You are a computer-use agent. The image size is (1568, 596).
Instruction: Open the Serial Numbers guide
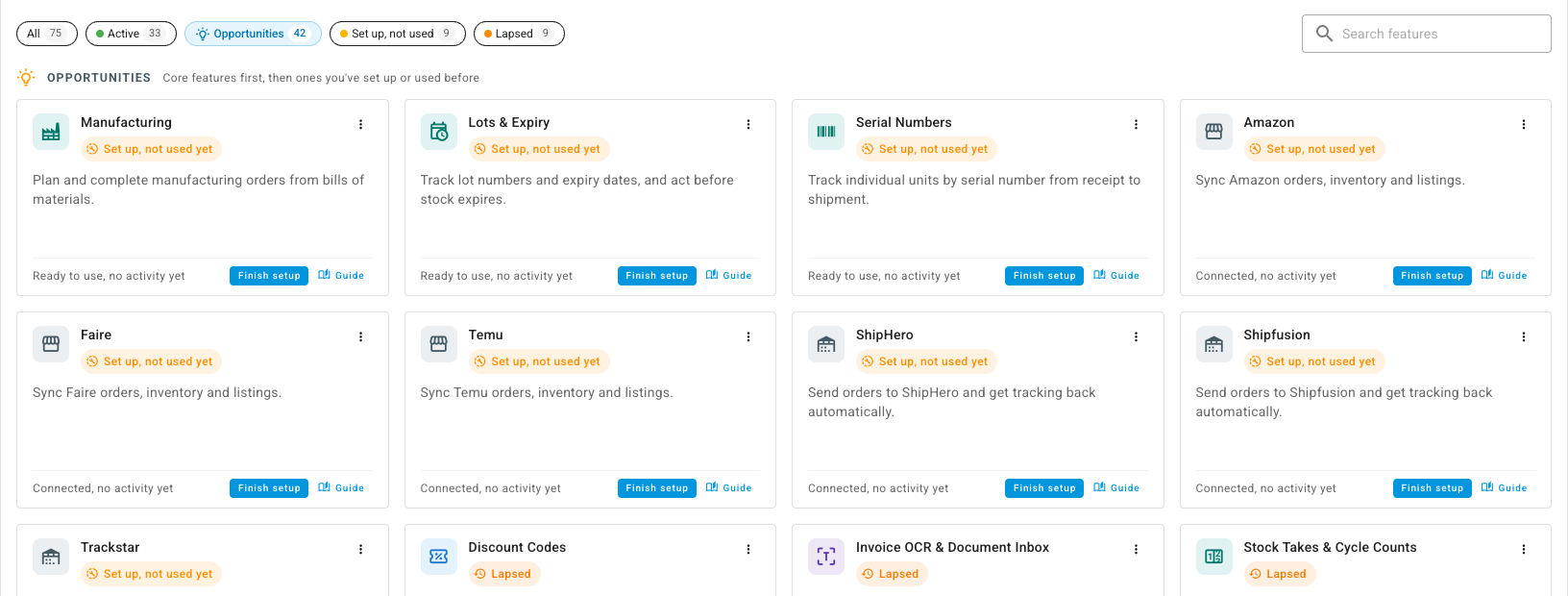(1116, 276)
